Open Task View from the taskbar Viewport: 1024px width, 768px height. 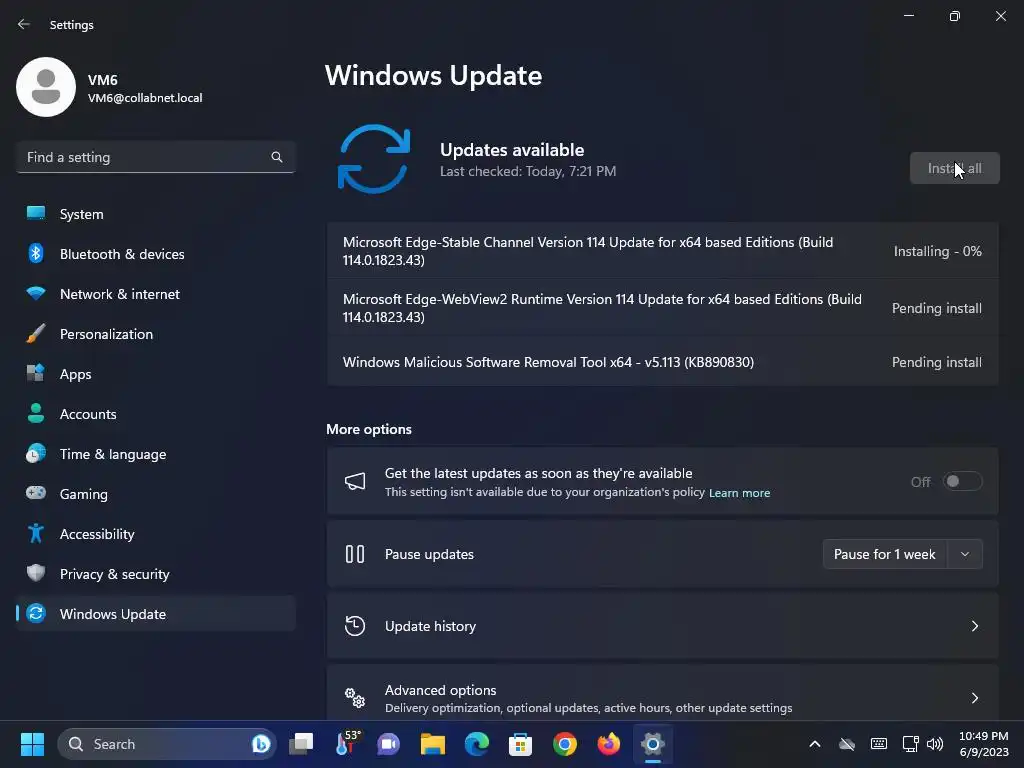(301, 744)
